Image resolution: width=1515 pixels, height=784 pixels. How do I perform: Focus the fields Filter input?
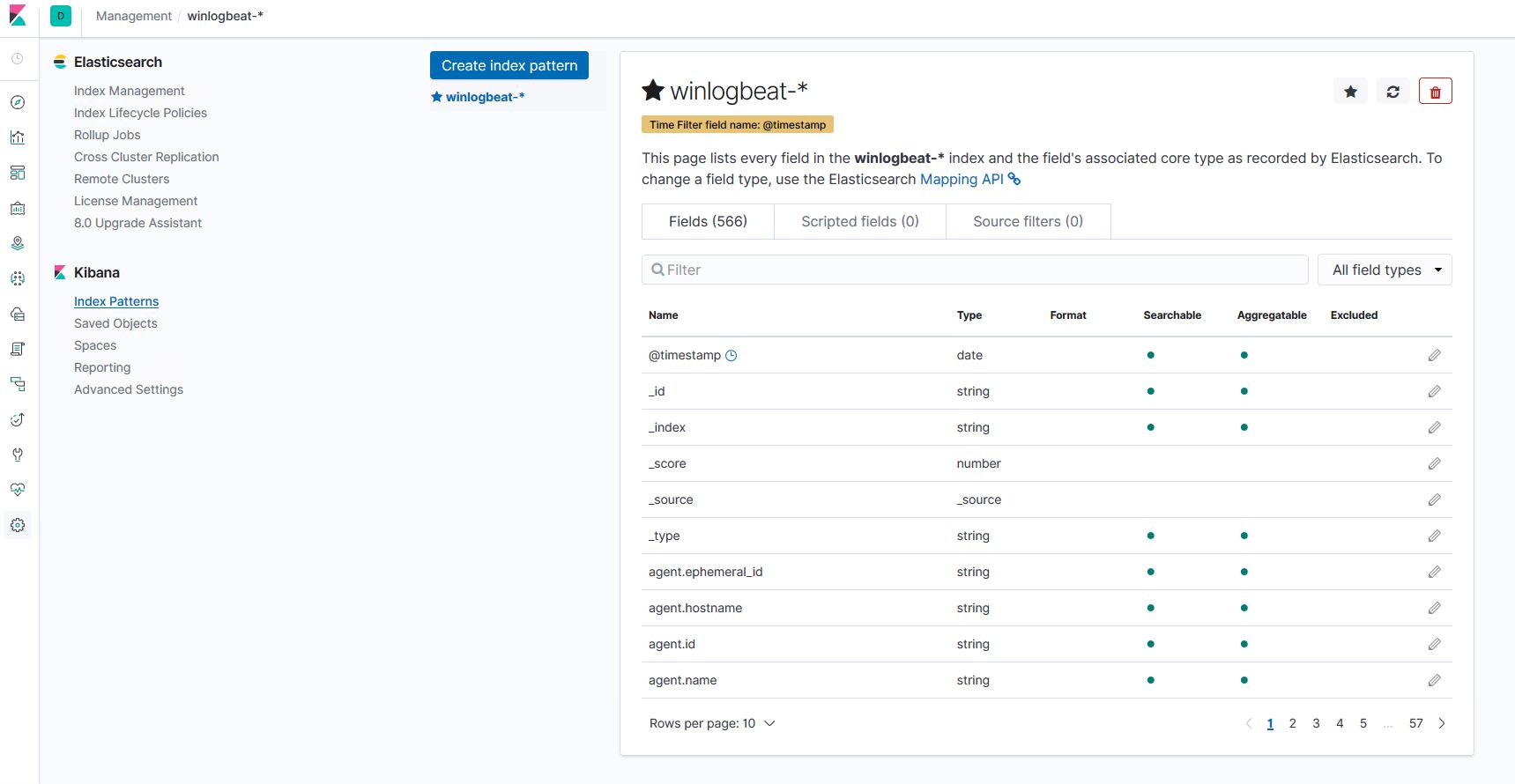click(x=975, y=270)
